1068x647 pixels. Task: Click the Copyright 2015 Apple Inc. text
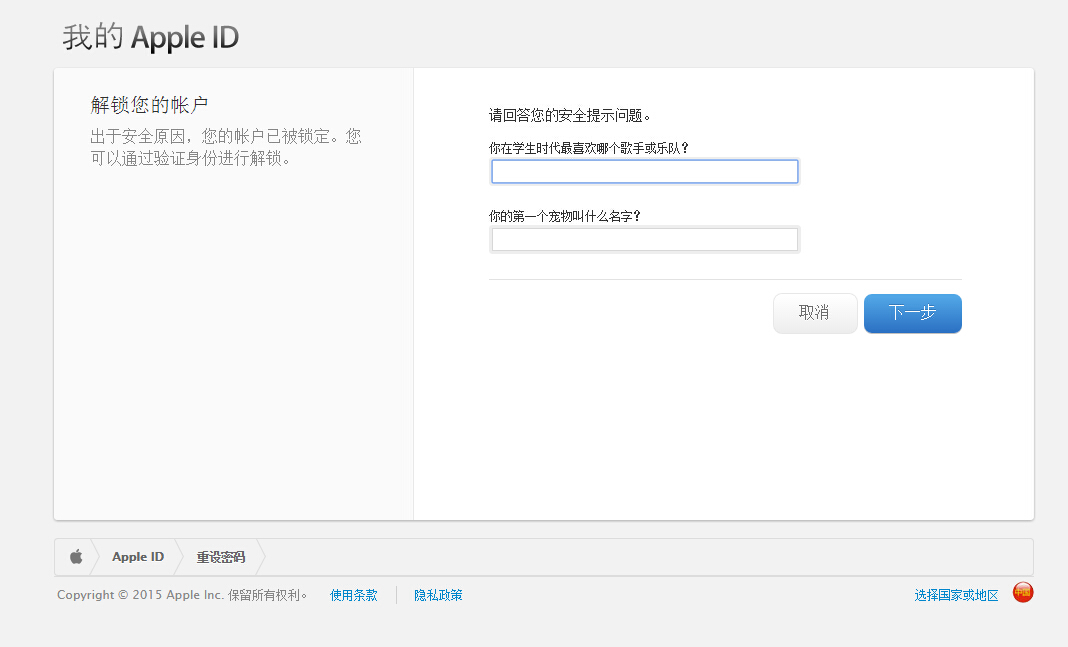pos(182,595)
